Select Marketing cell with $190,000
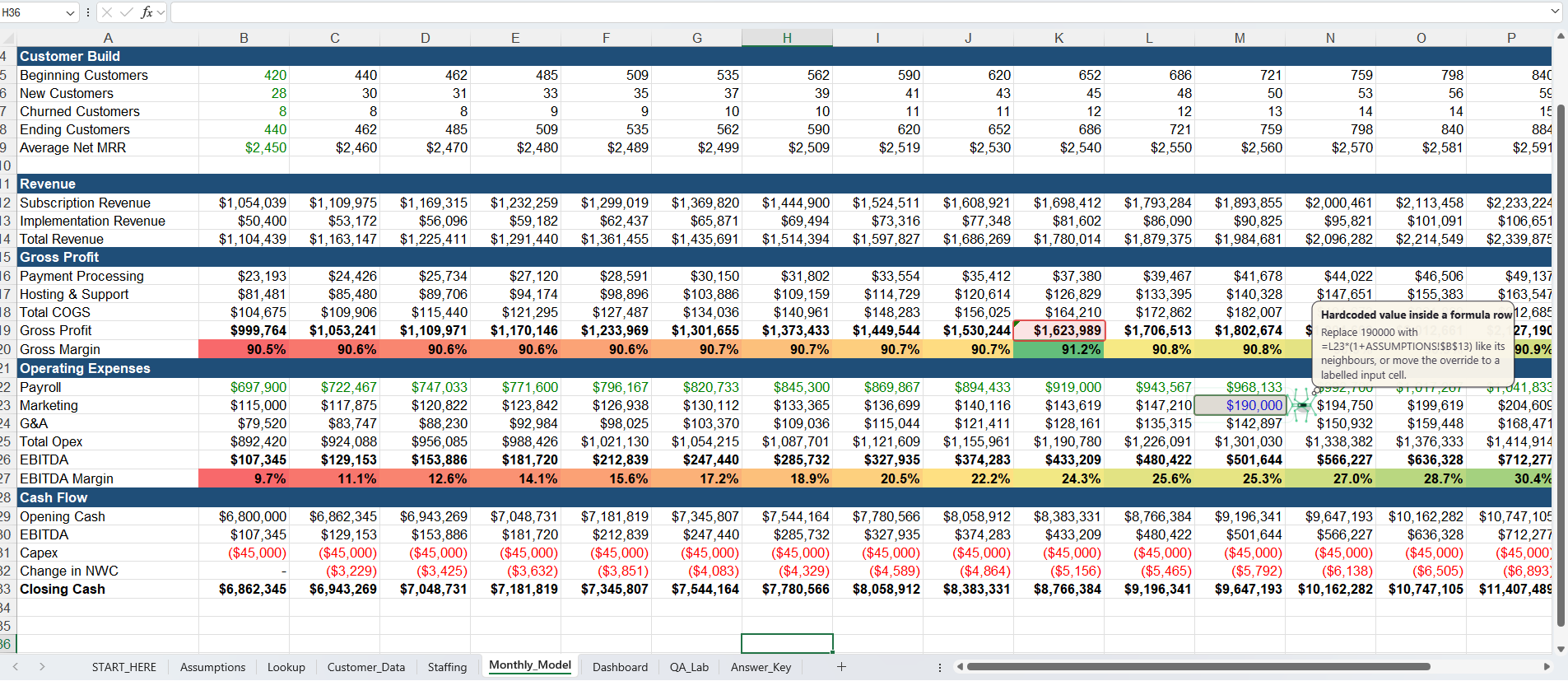Image resolution: width=1568 pixels, height=681 pixels. (1240, 405)
